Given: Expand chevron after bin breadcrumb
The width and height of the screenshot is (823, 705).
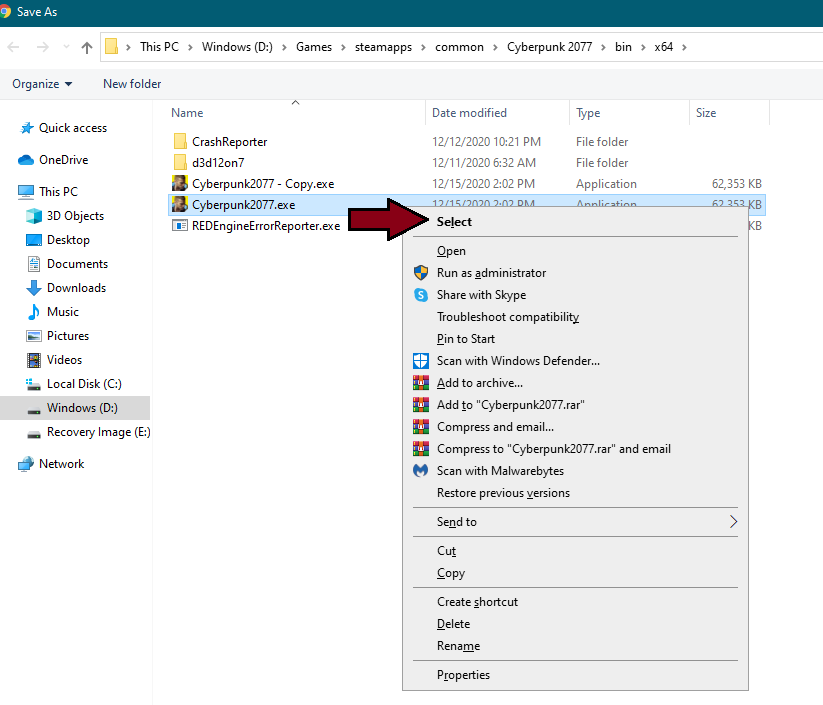Looking at the screenshot, I should pyautogui.click(x=643, y=47).
